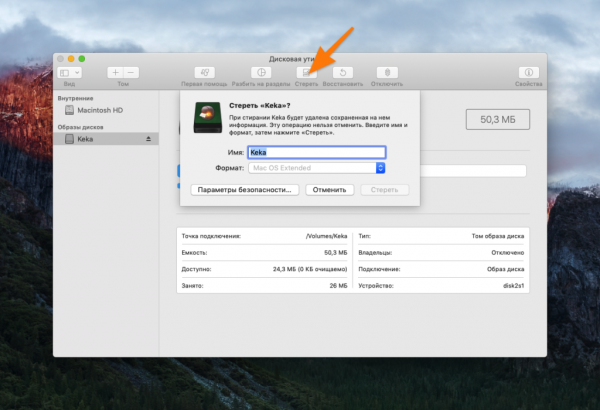Click the green zoom window button
The height and width of the screenshot is (410, 600).
point(82,59)
